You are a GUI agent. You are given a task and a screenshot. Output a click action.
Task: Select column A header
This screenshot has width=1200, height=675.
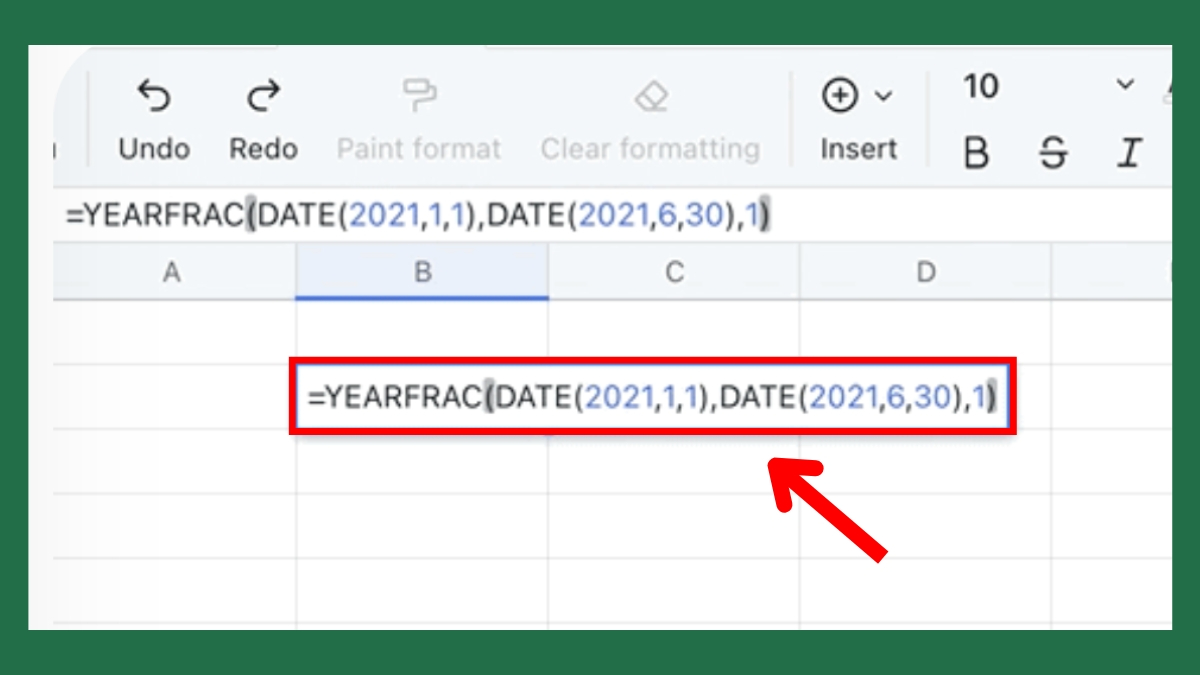[x=172, y=271]
